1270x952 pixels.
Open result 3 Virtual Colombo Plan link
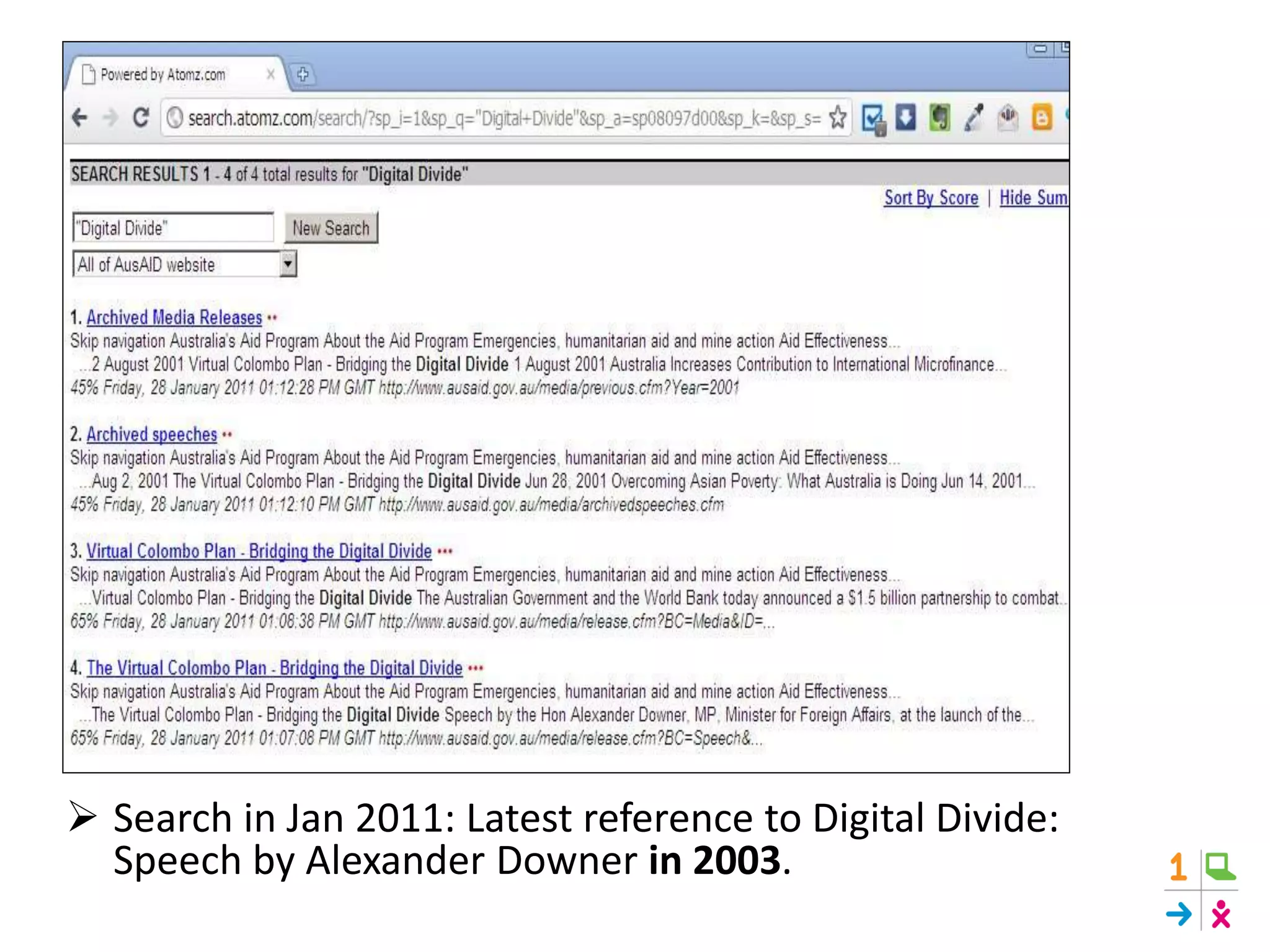(259, 551)
